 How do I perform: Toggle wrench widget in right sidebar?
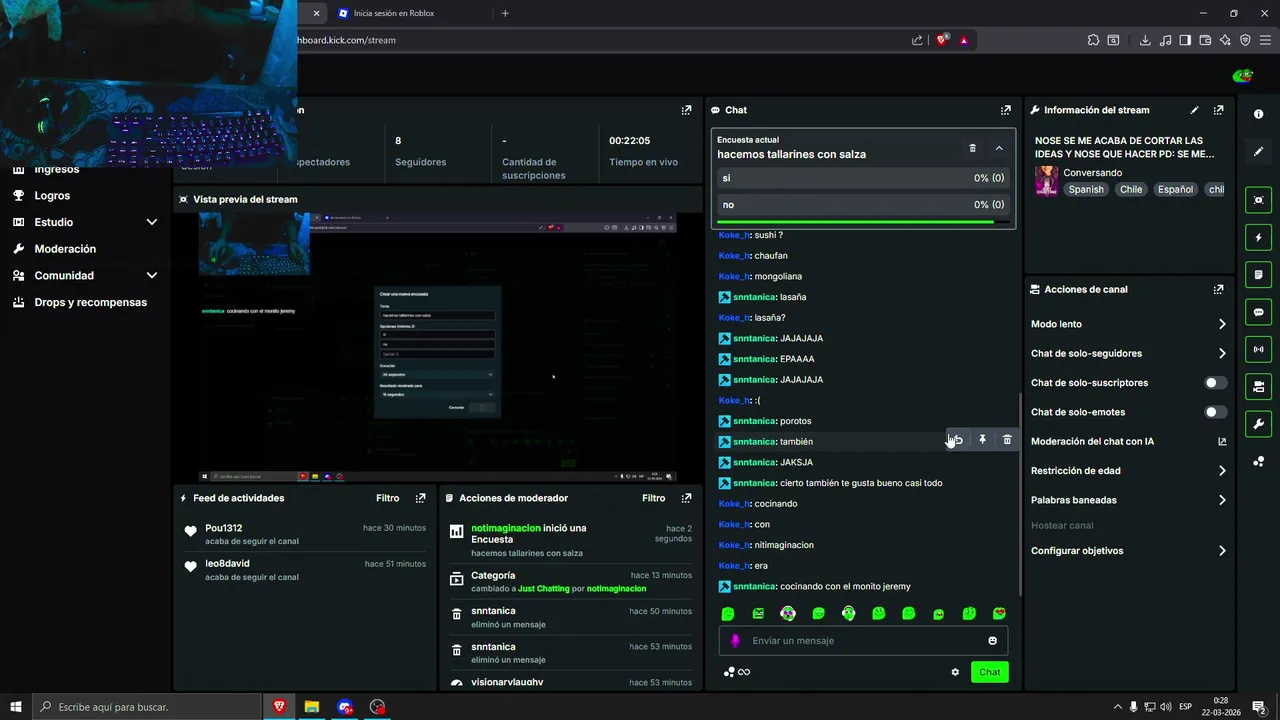click(1258, 423)
